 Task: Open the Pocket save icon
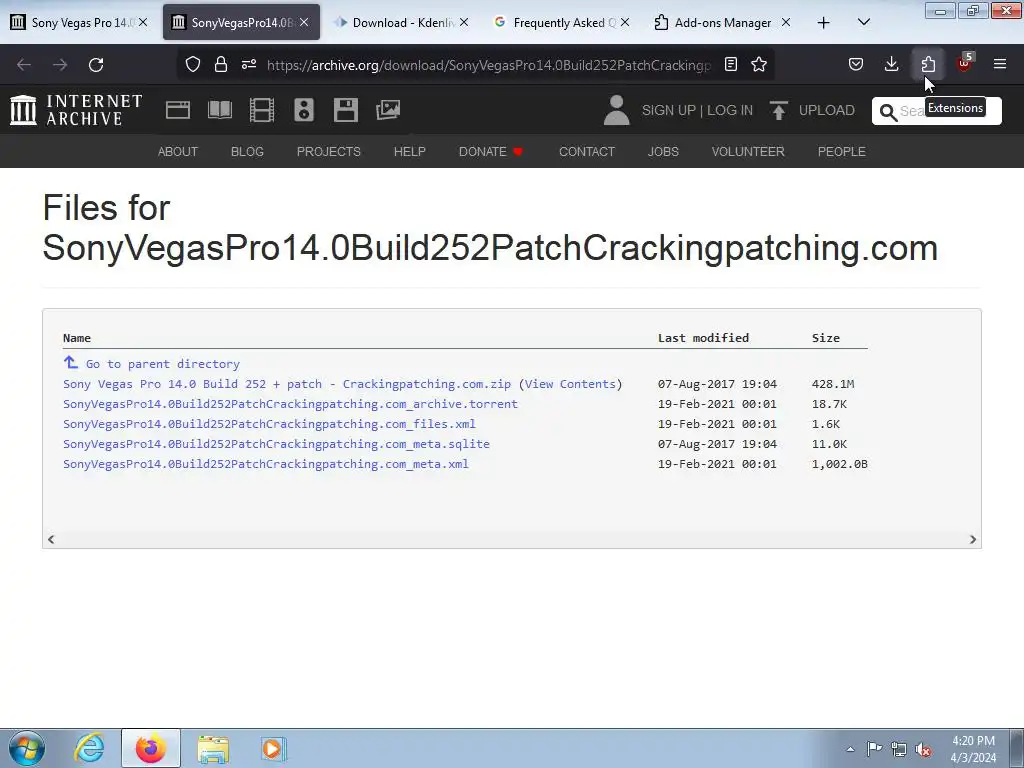coord(856,64)
